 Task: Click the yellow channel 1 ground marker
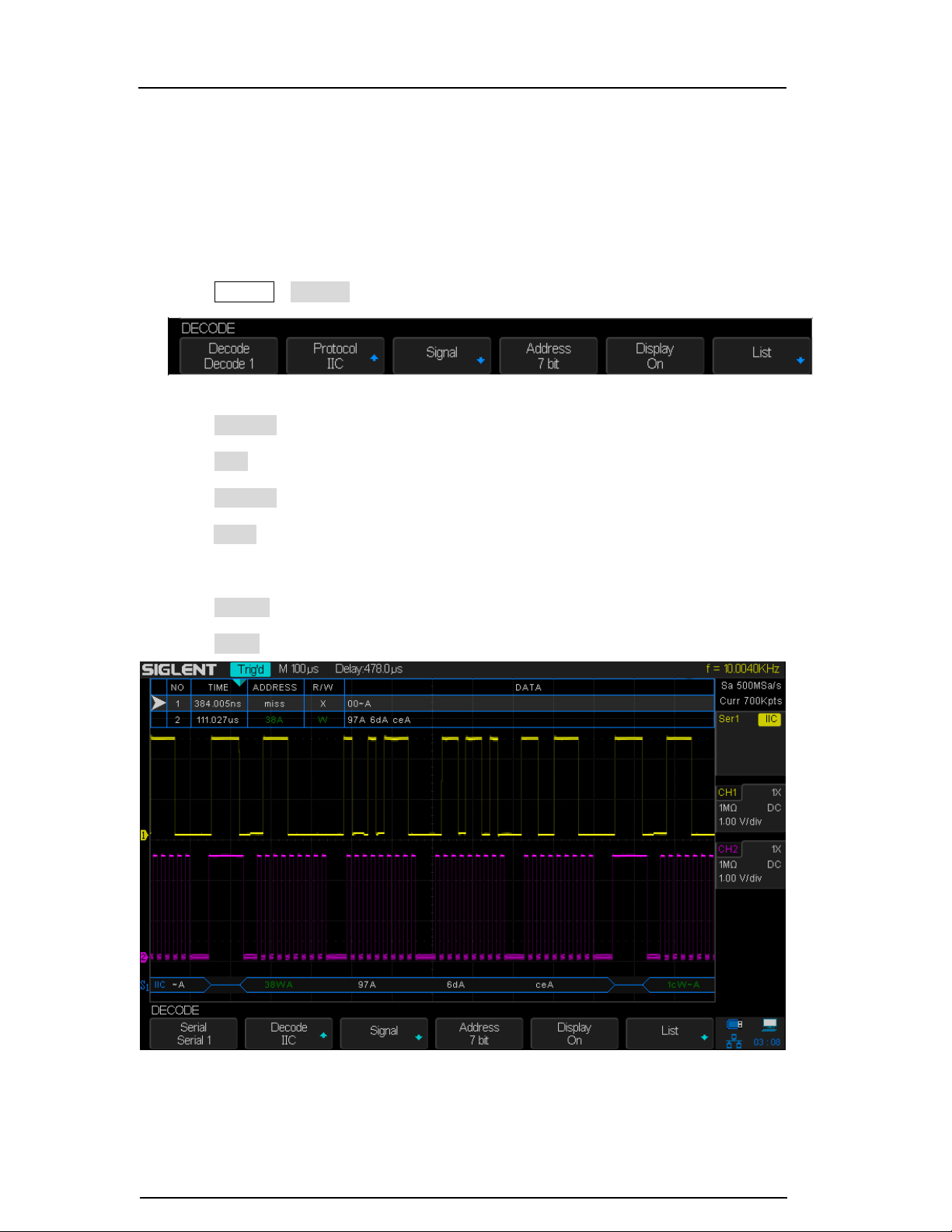(x=144, y=835)
